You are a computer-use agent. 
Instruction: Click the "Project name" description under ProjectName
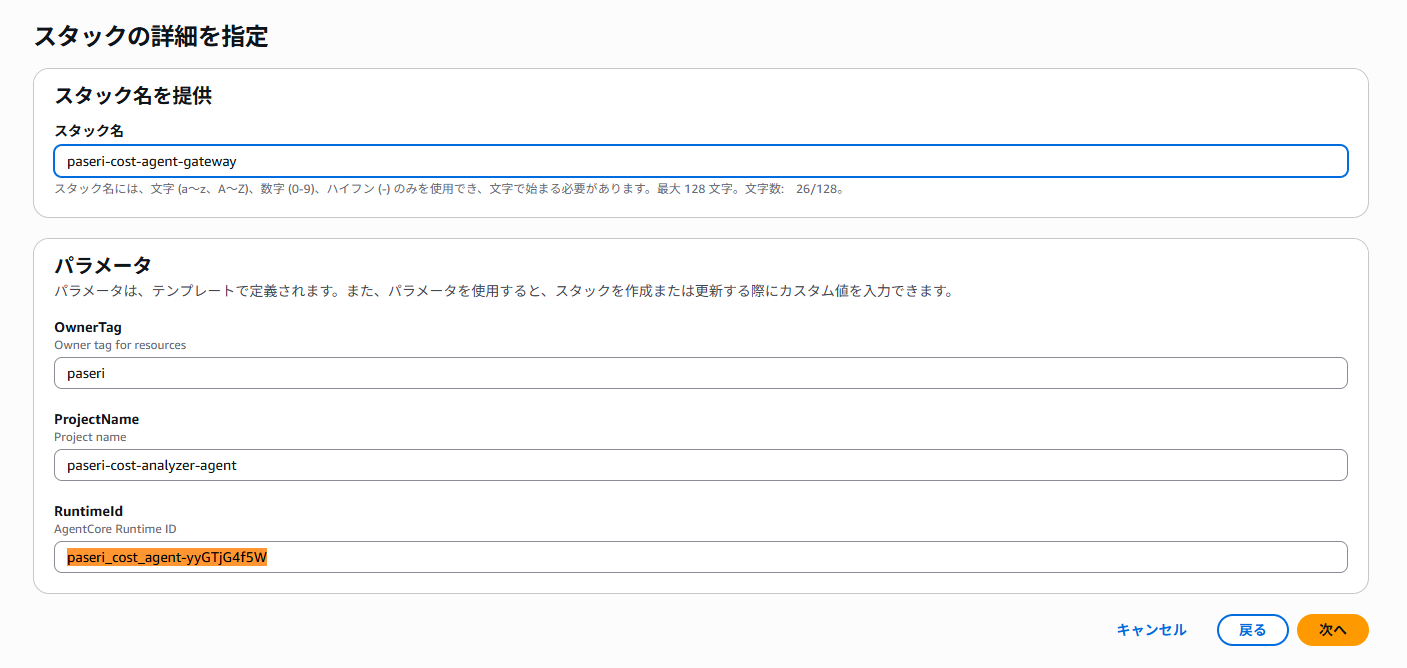click(x=90, y=437)
